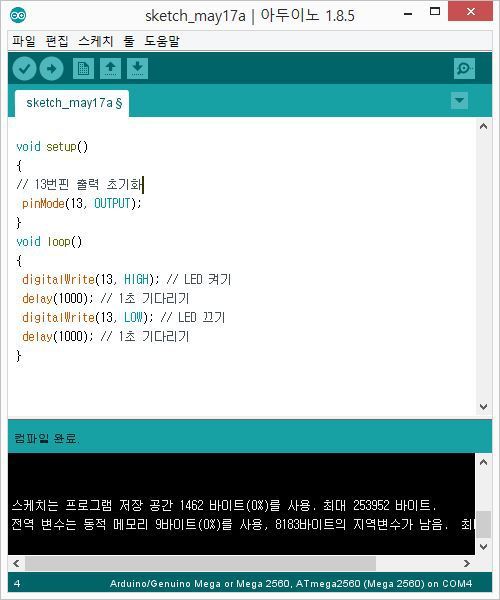The width and height of the screenshot is (500, 600).
Task: Open the 스케치 menu
Action: coord(96,41)
